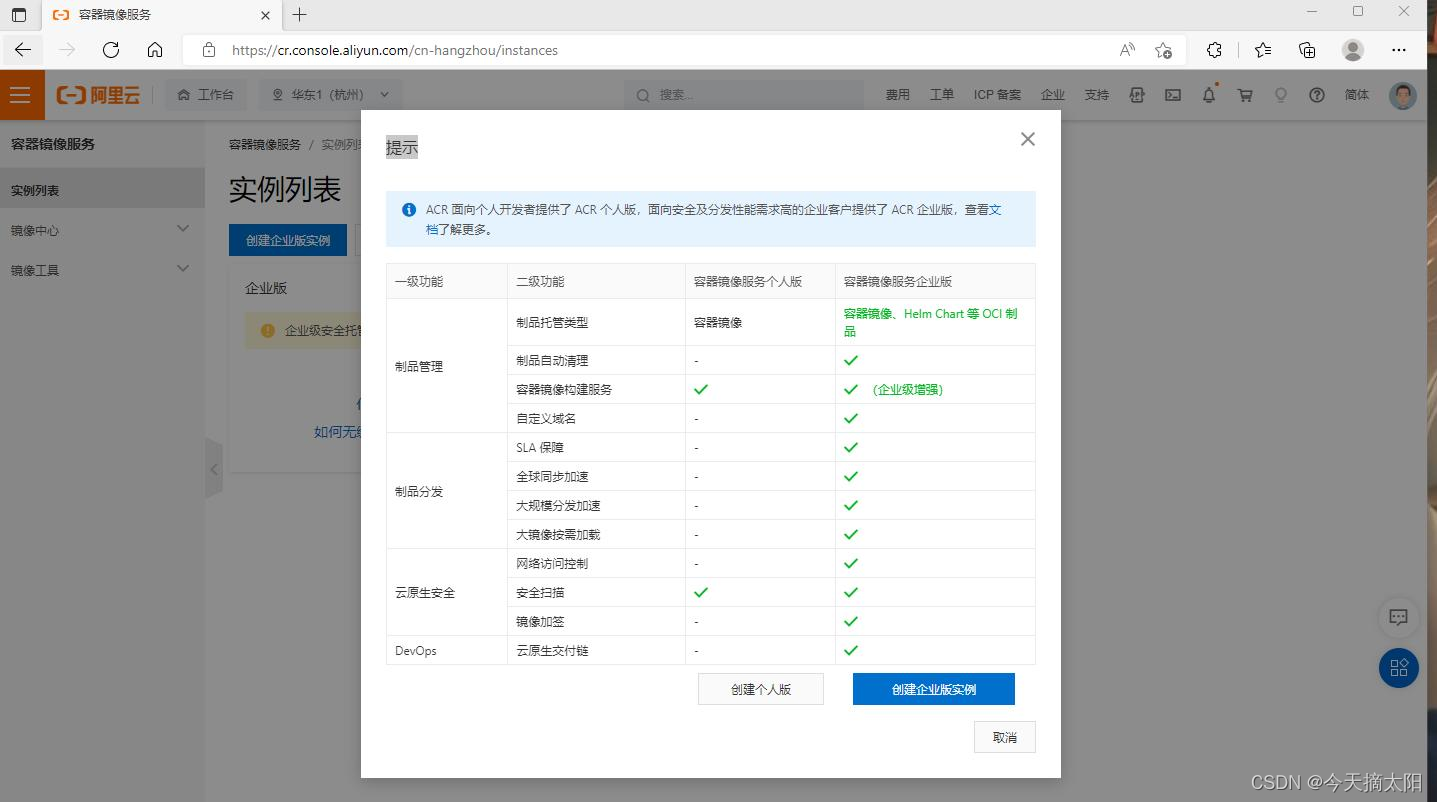Switch language via 简体
Image resolution: width=1437 pixels, height=802 pixels.
(1357, 95)
